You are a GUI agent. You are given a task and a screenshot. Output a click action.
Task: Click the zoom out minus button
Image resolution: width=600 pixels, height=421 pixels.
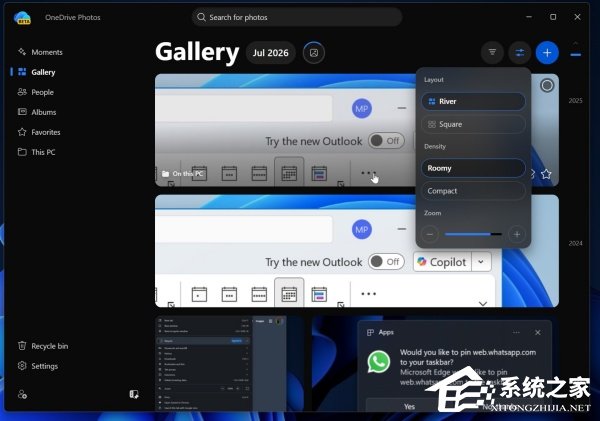click(430, 234)
